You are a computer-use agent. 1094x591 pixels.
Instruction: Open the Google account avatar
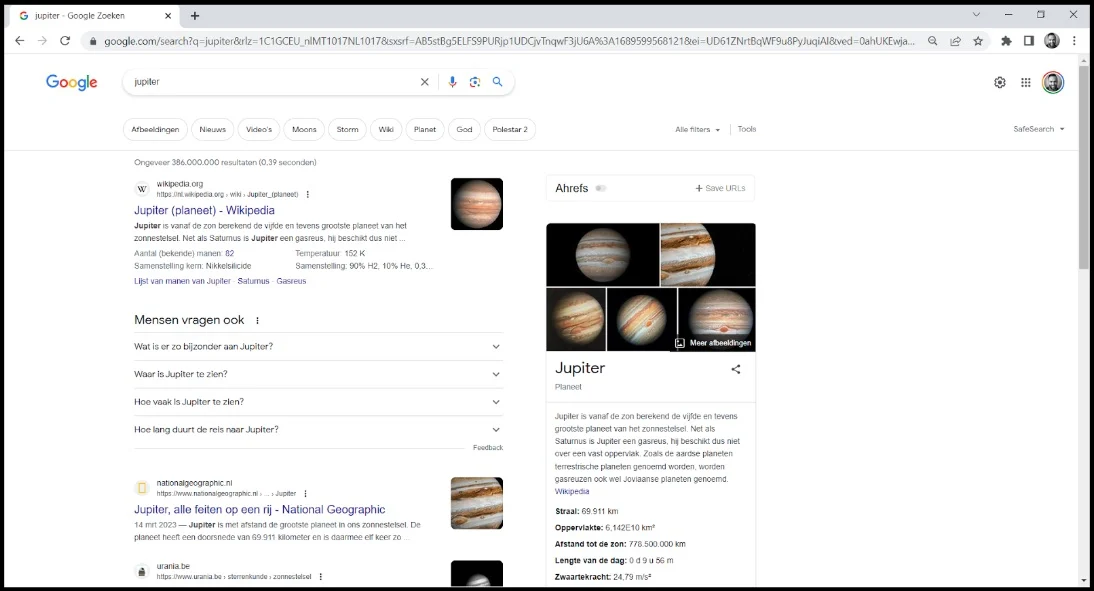pyautogui.click(x=1053, y=82)
